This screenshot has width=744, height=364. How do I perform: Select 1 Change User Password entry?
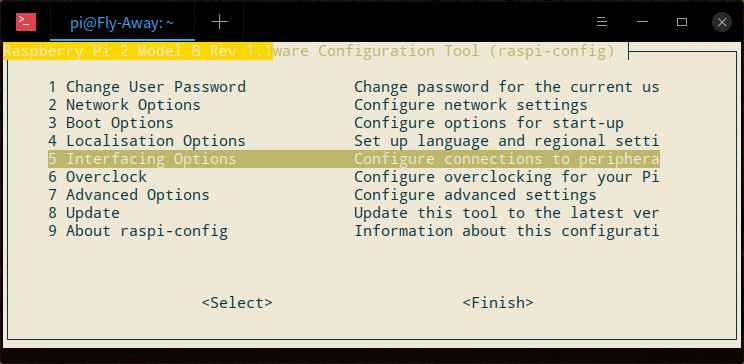click(x=353, y=87)
